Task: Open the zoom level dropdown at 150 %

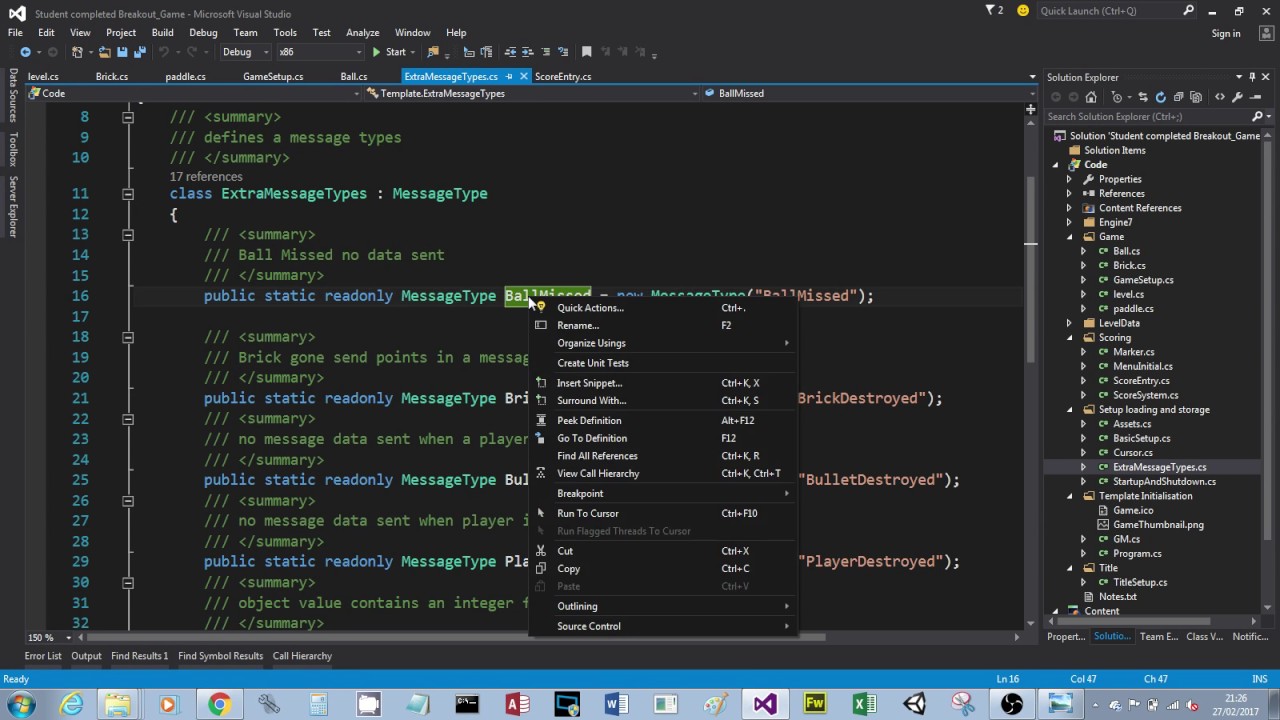Action: click(x=48, y=637)
